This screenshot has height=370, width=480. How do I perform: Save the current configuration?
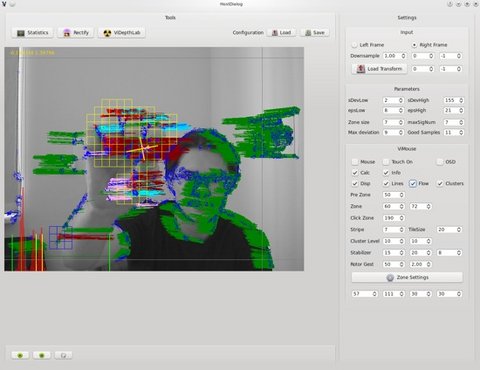(x=315, y=33)
